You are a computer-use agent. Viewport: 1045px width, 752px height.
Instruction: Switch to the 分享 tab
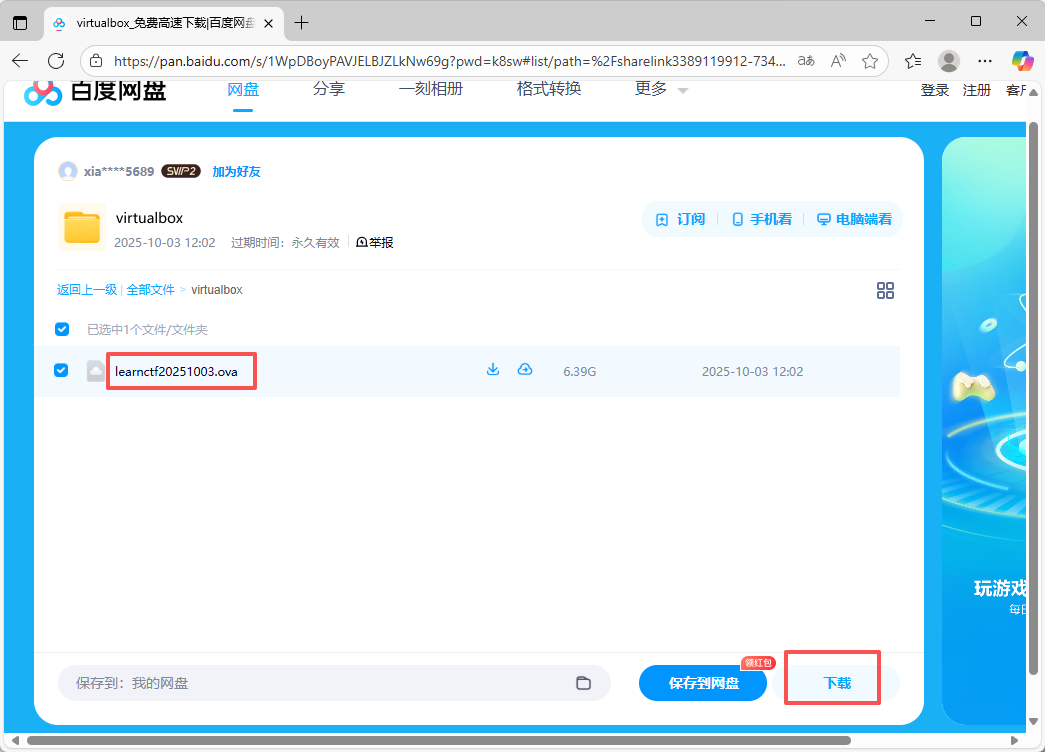pos(328,89)
